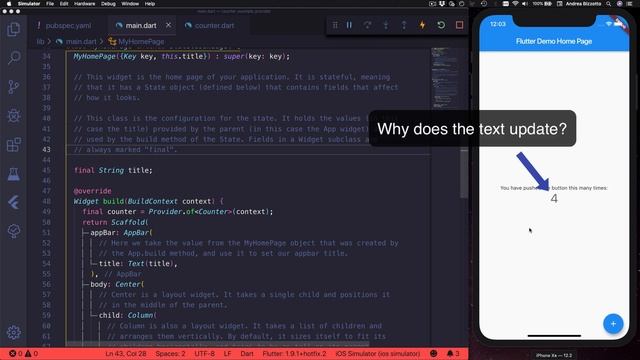This screenshot has height=360, width=640.
Task: Click the UTF-8 encoding status item
Action: point(204,353)
